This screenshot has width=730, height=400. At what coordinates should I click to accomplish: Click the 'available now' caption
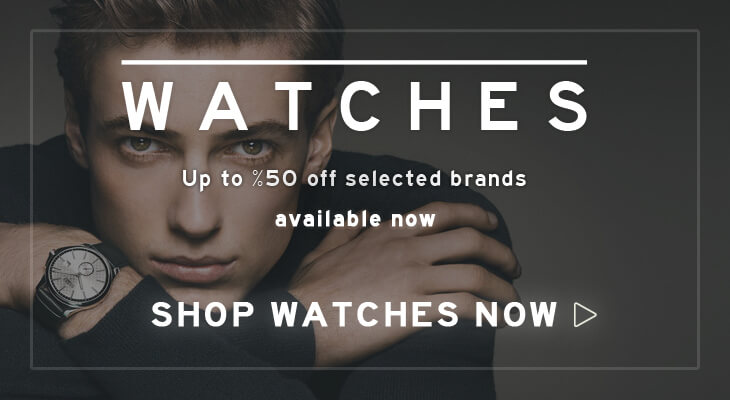(355, 219)
